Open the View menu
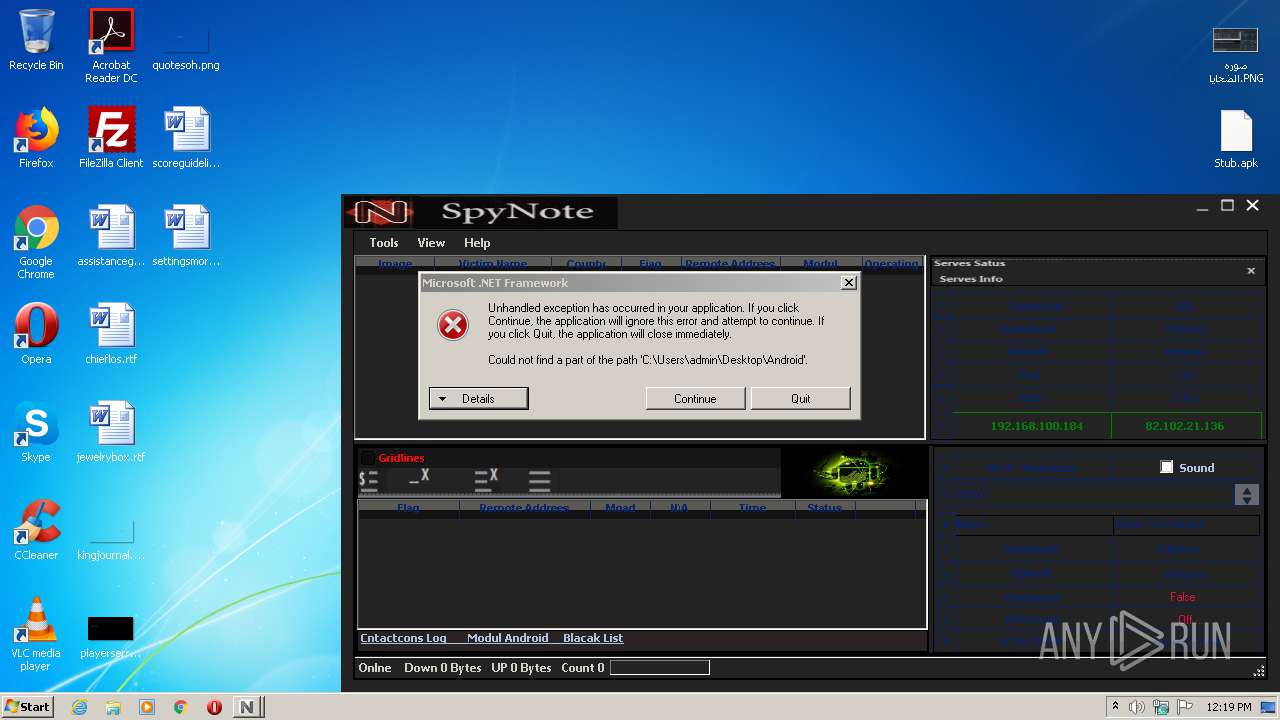This screenshot has width=1280, height=720. coord(431,242)
